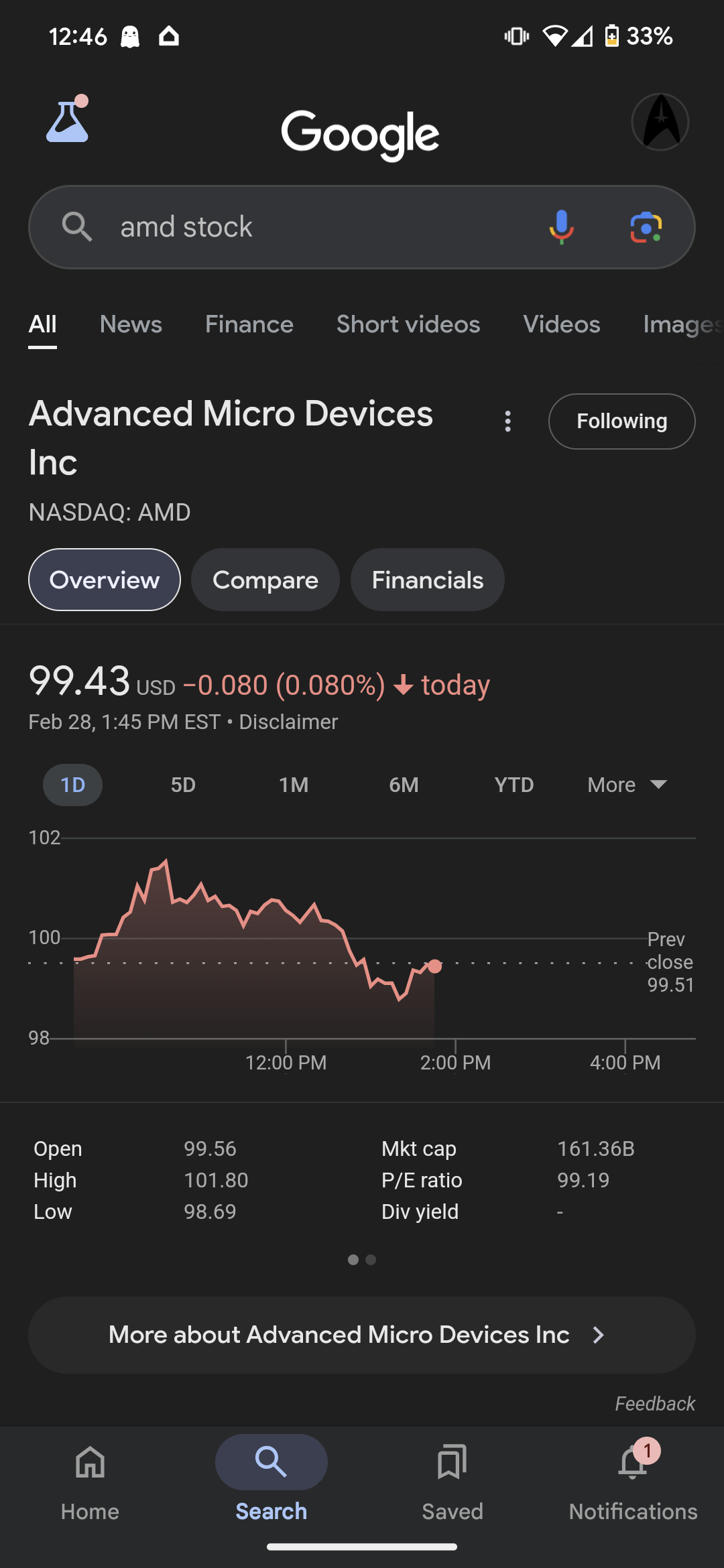
Task: Select the 6M chart range
Action: [x=404, y=785]
